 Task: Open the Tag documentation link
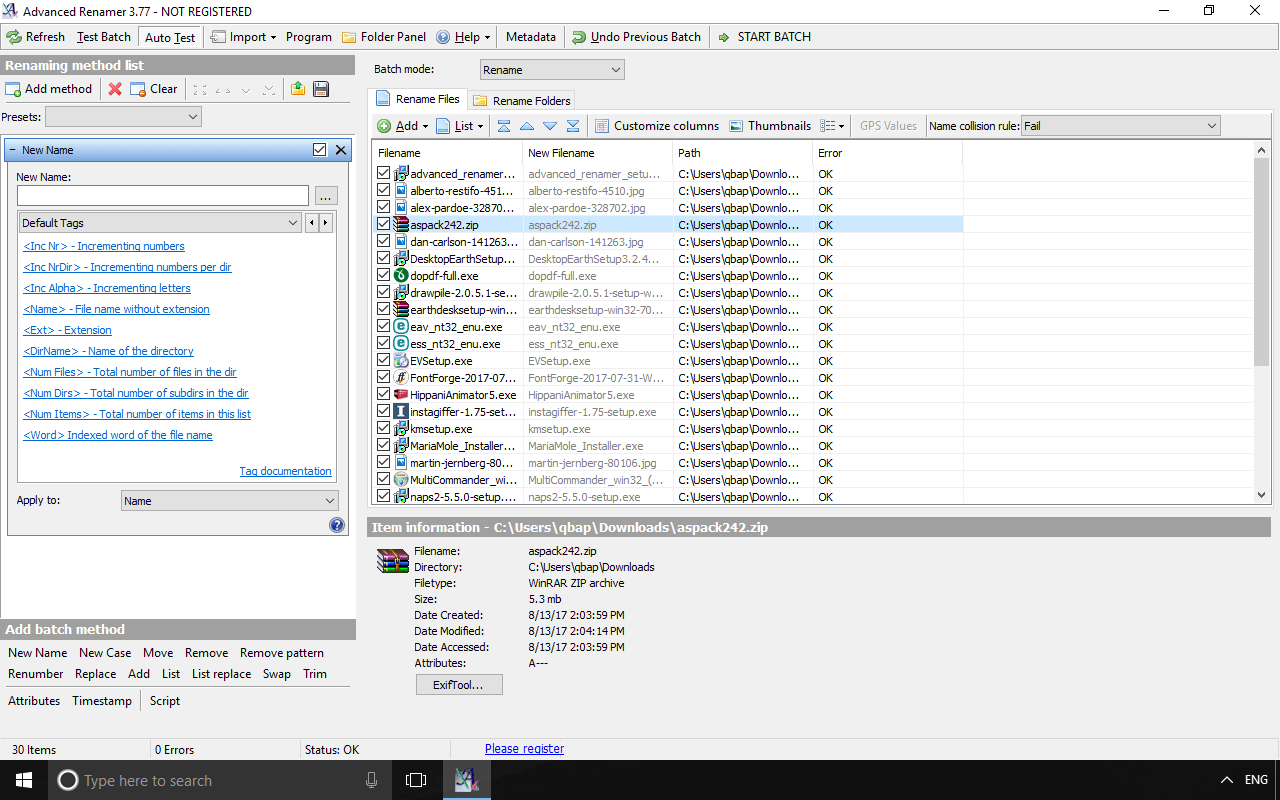coord(285,471)
